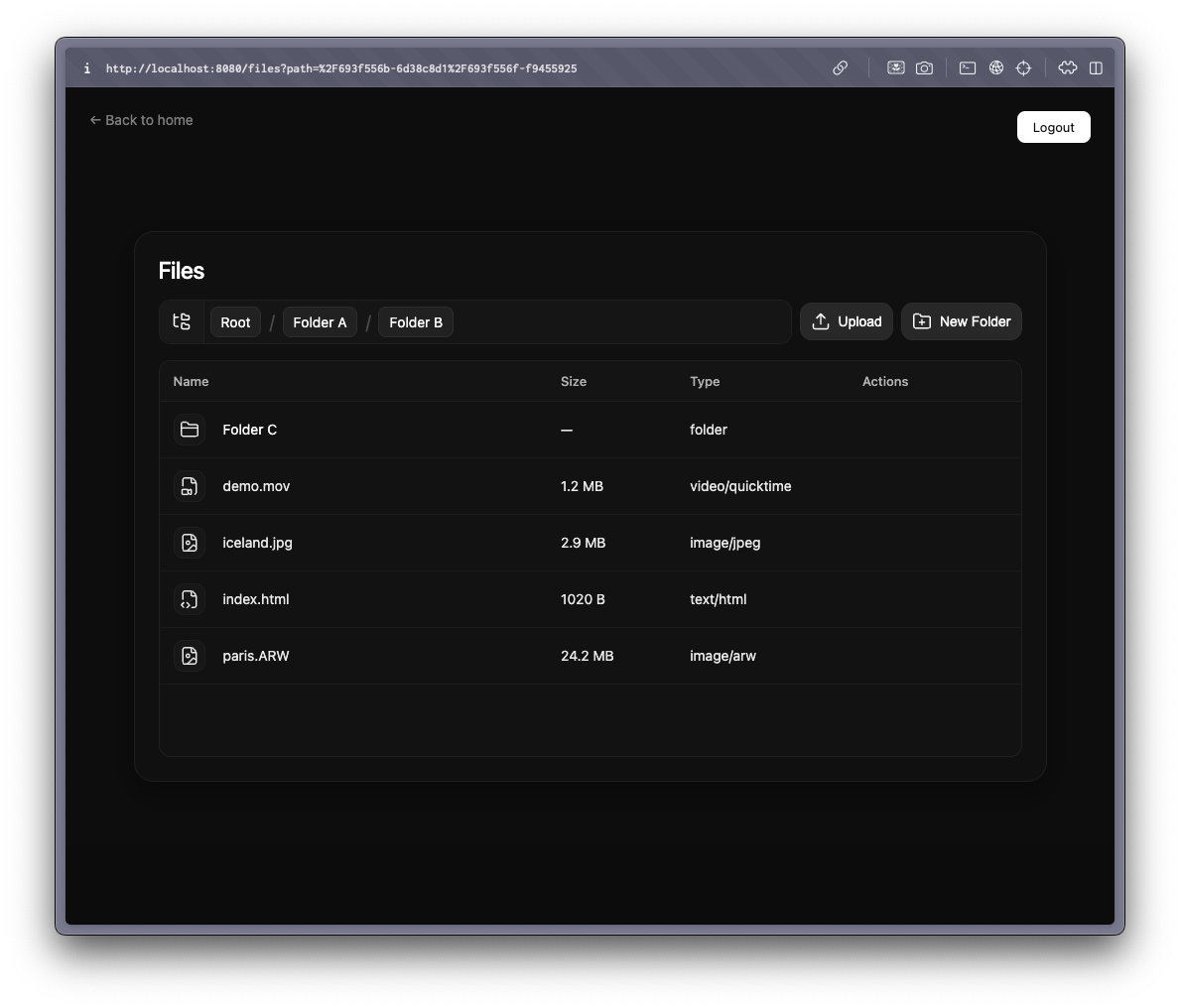Upload a file with the Upload button
The image size is (1180, 1008).
[846, 321]
